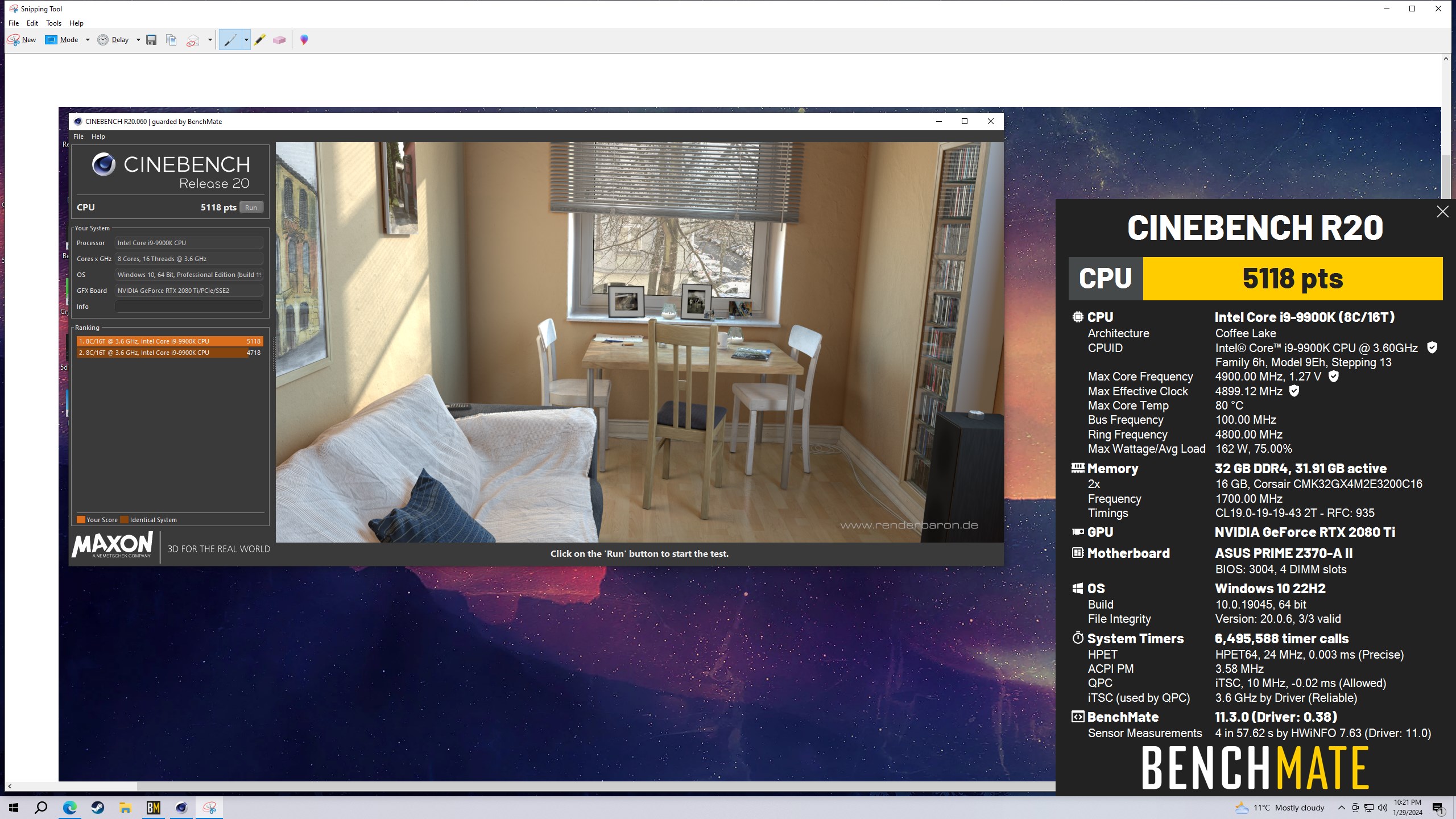Open Steam from taskbar
Viewport: 1456px width, 819px height.
coord(98,808)
